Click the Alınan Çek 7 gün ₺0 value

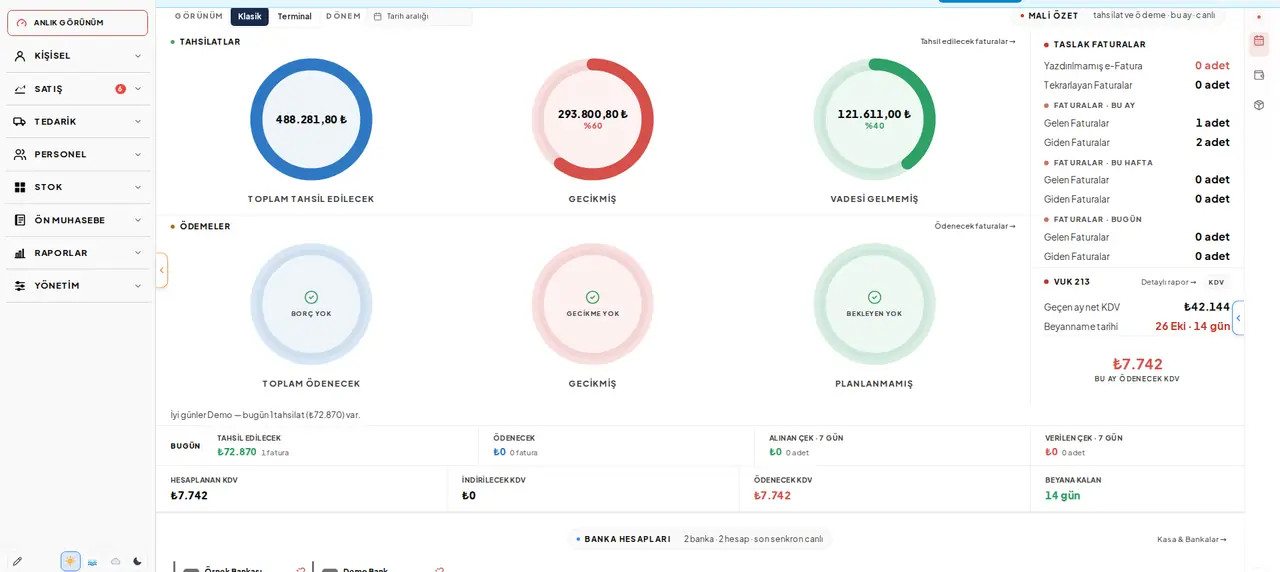coord(775,452)
